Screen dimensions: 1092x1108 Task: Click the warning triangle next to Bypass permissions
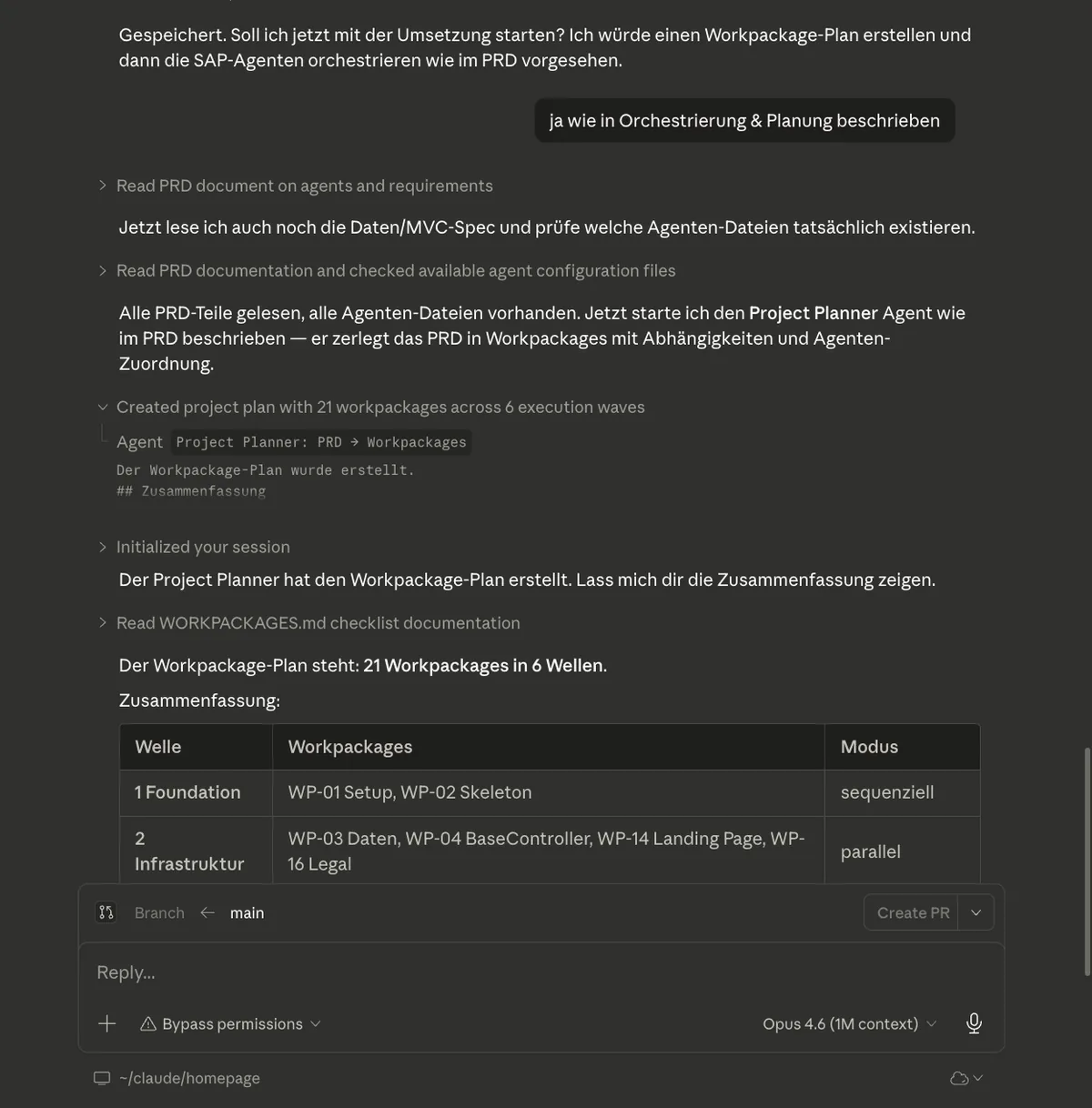pos(147,1023)
